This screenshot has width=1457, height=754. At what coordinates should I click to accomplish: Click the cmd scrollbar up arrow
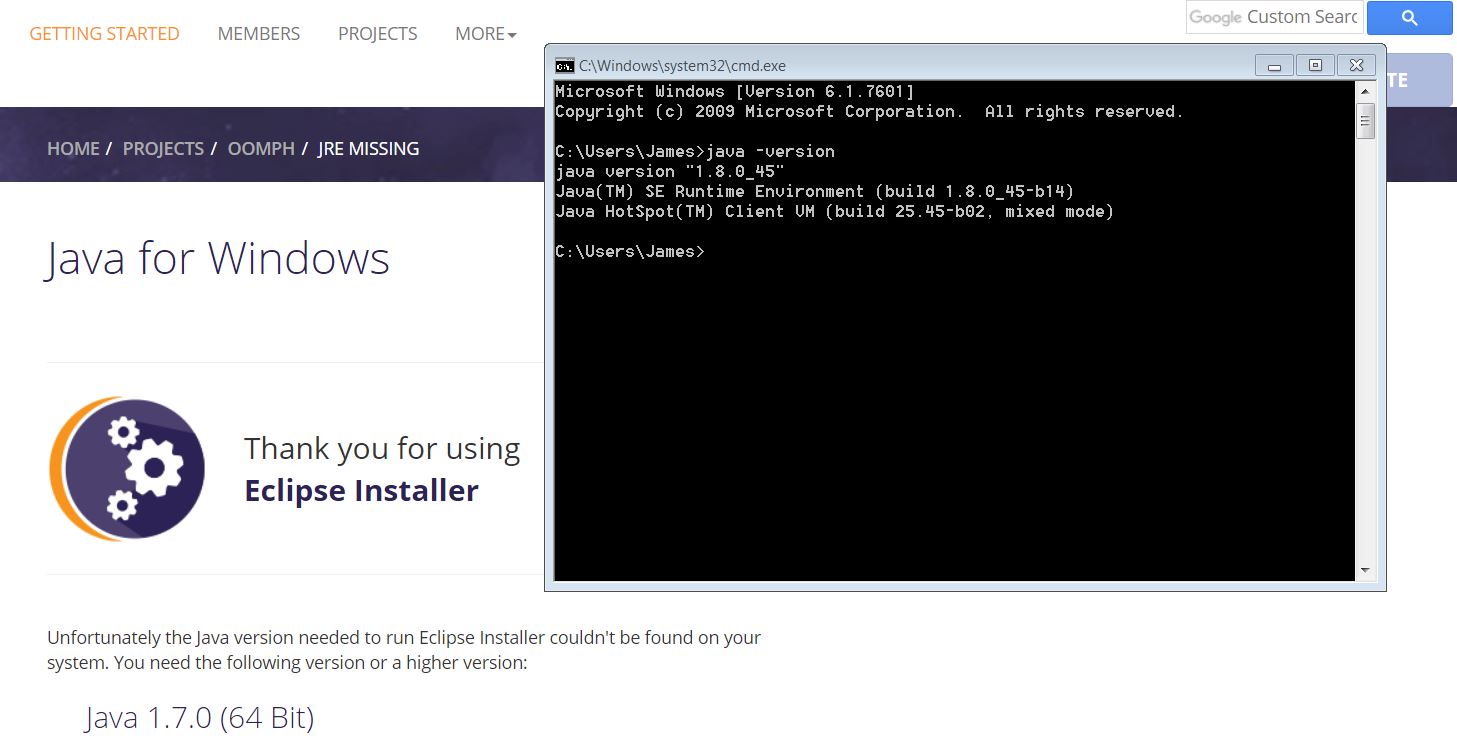pos(1366,91)
